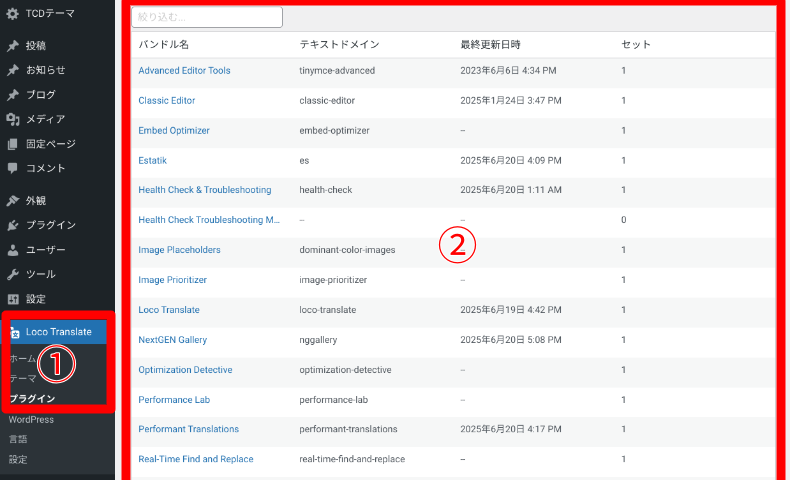Open the Performant Translations bundle
This screenshot has width=790, height=480.
point(188,429)
